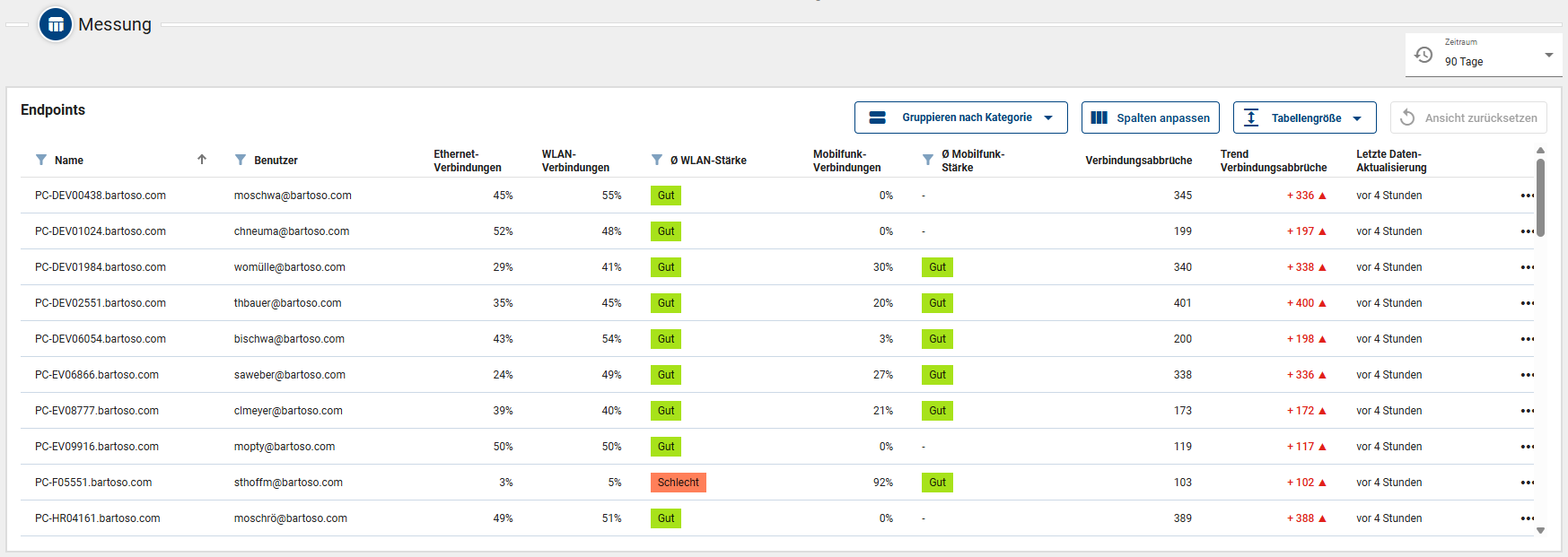Open row menu for PC-F05551.bartoso.com
Viewport: 1568px width, 557px height.
(x=1527, y=483)
